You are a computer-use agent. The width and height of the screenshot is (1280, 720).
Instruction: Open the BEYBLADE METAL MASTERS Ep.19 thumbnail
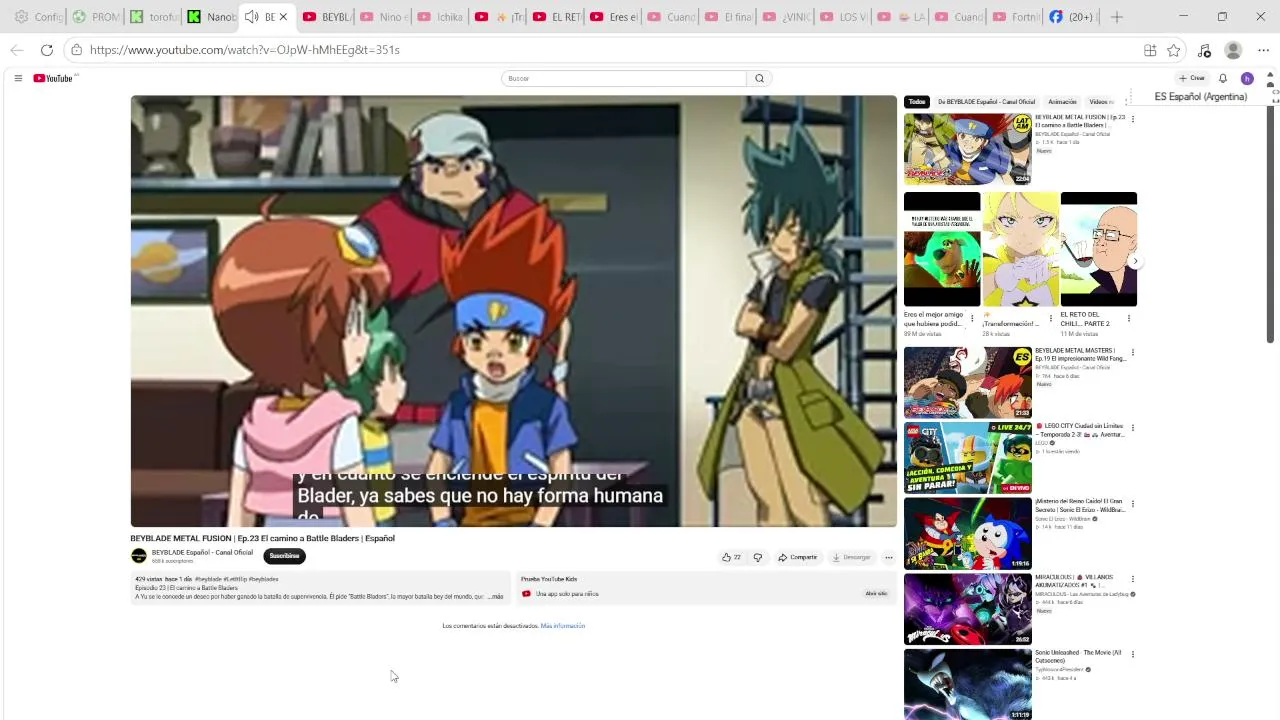(x=967, y=382)
